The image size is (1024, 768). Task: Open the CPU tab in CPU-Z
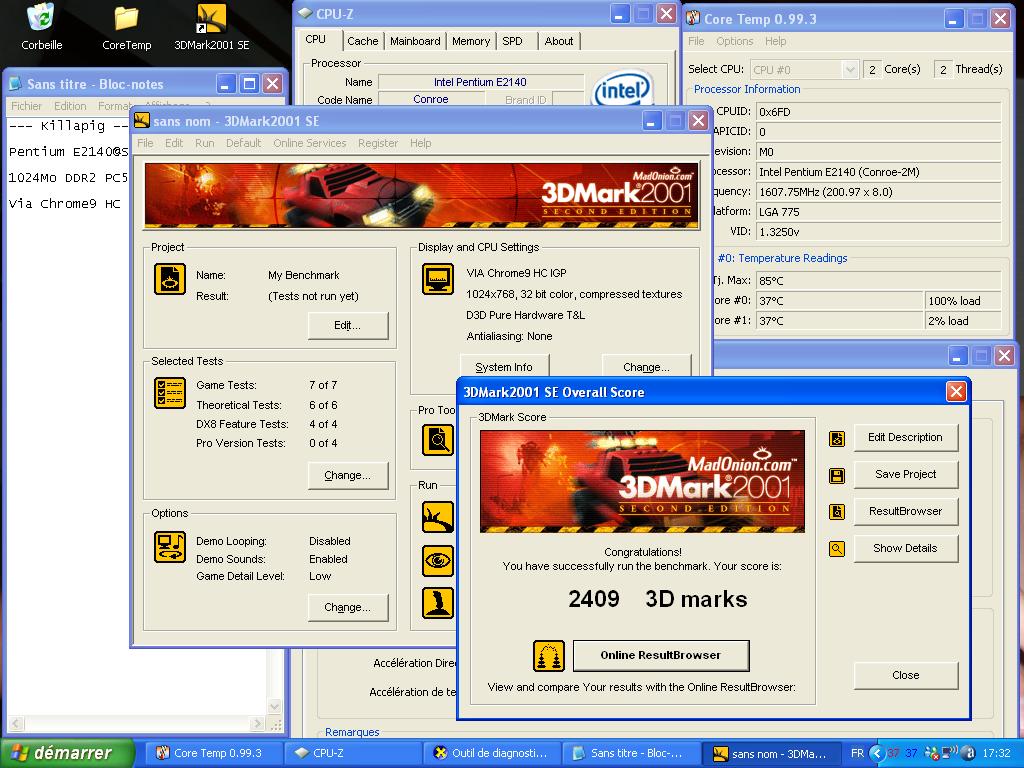315,40
